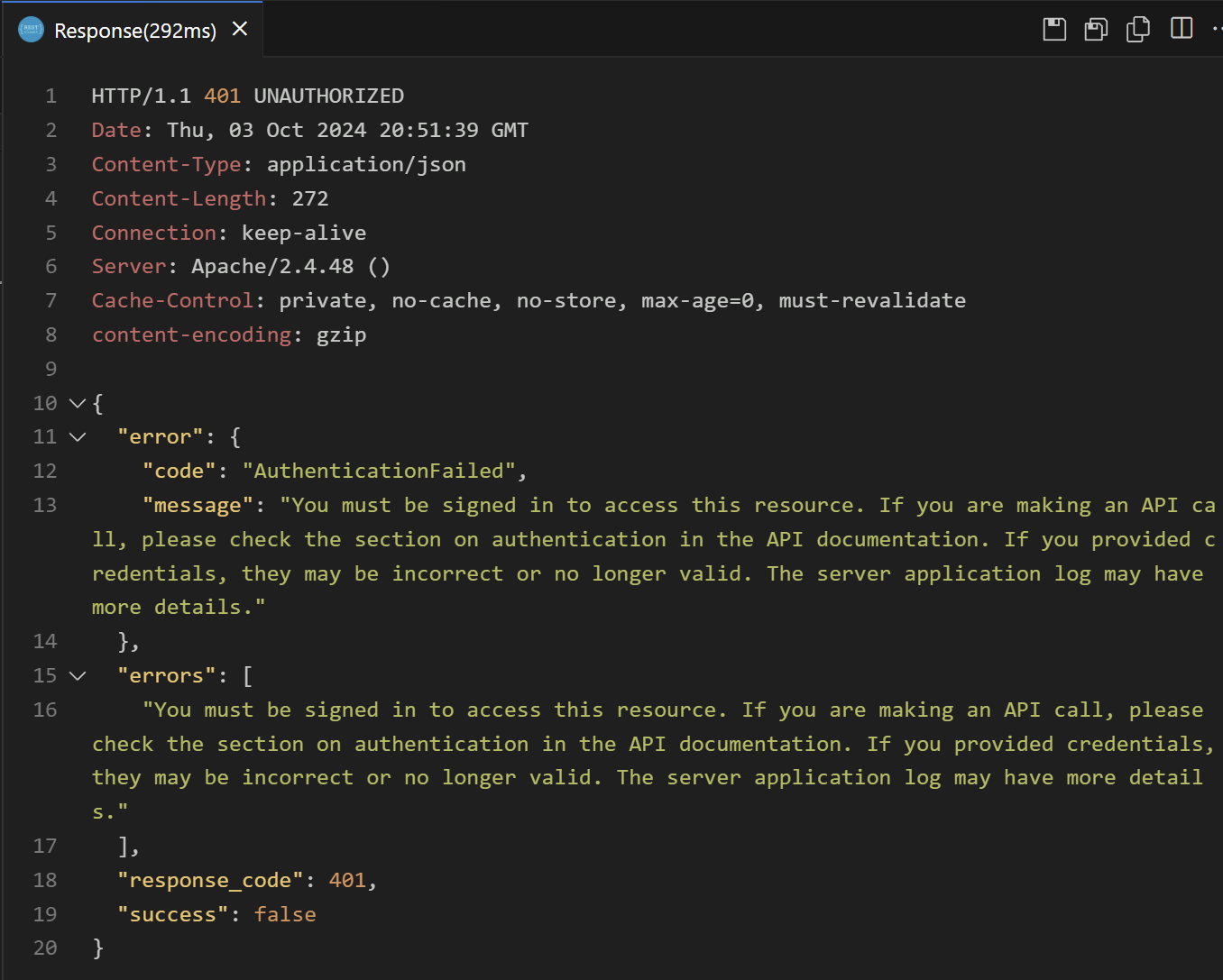Screen dimensions: 1223x980
Task: Click line number 1 in the gutter
Action: (51, 96)
